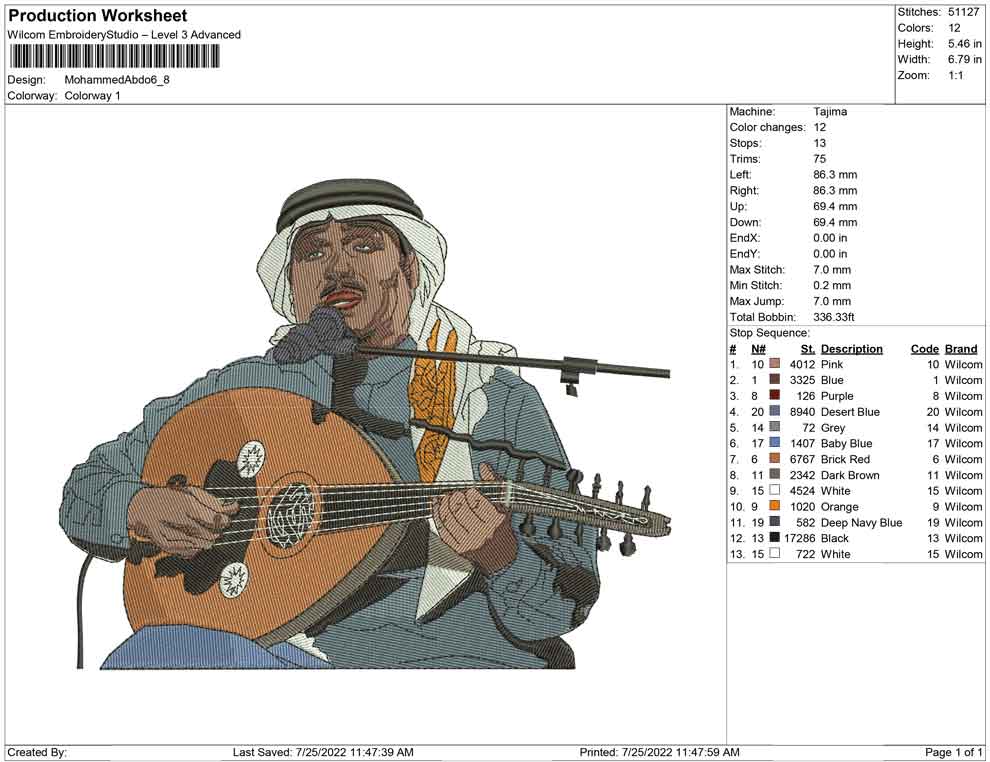Screen dimensions: 990x762
Task: Click the Total Bobbin value 336.33ft
Action: 833,317
